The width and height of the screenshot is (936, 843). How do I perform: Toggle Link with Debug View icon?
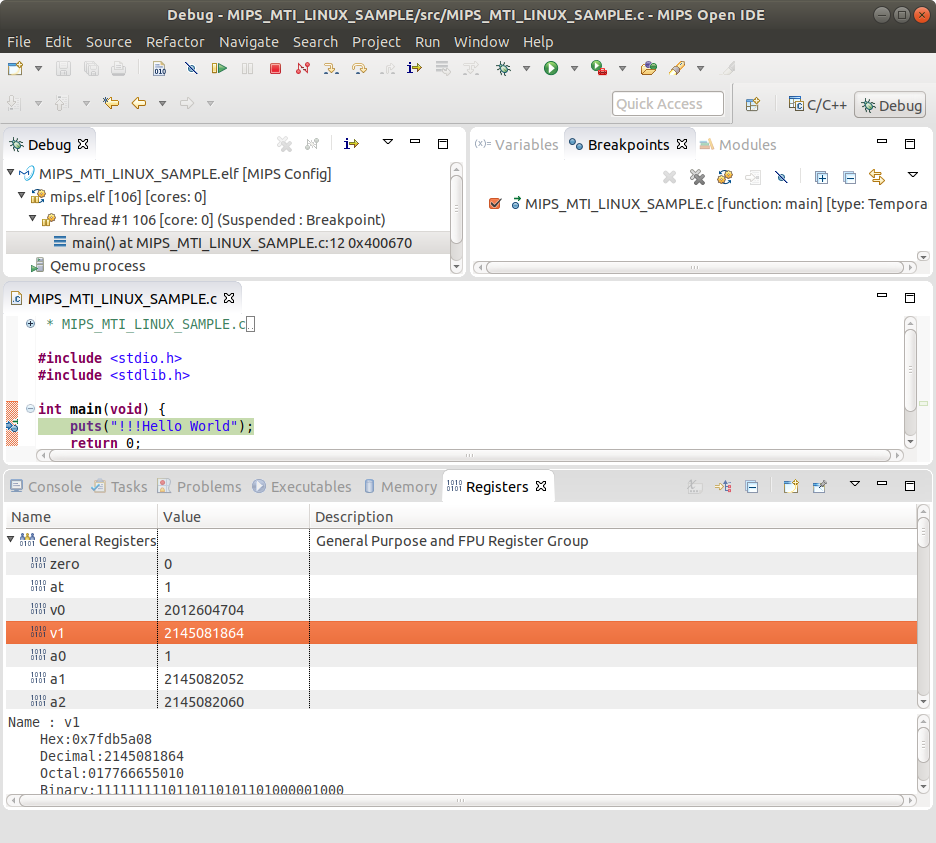[877, 177]
